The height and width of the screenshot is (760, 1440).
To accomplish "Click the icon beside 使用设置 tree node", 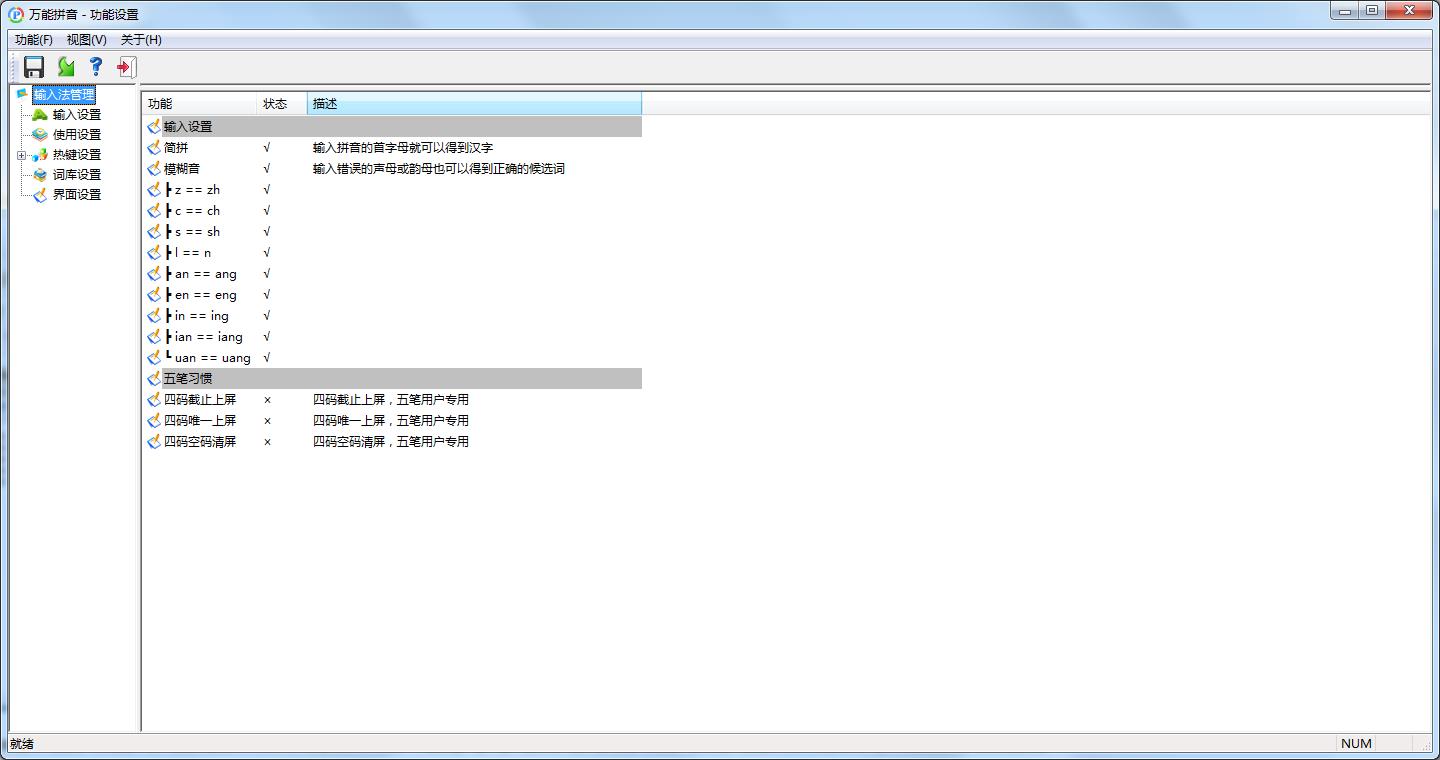I will coord(40,134).
